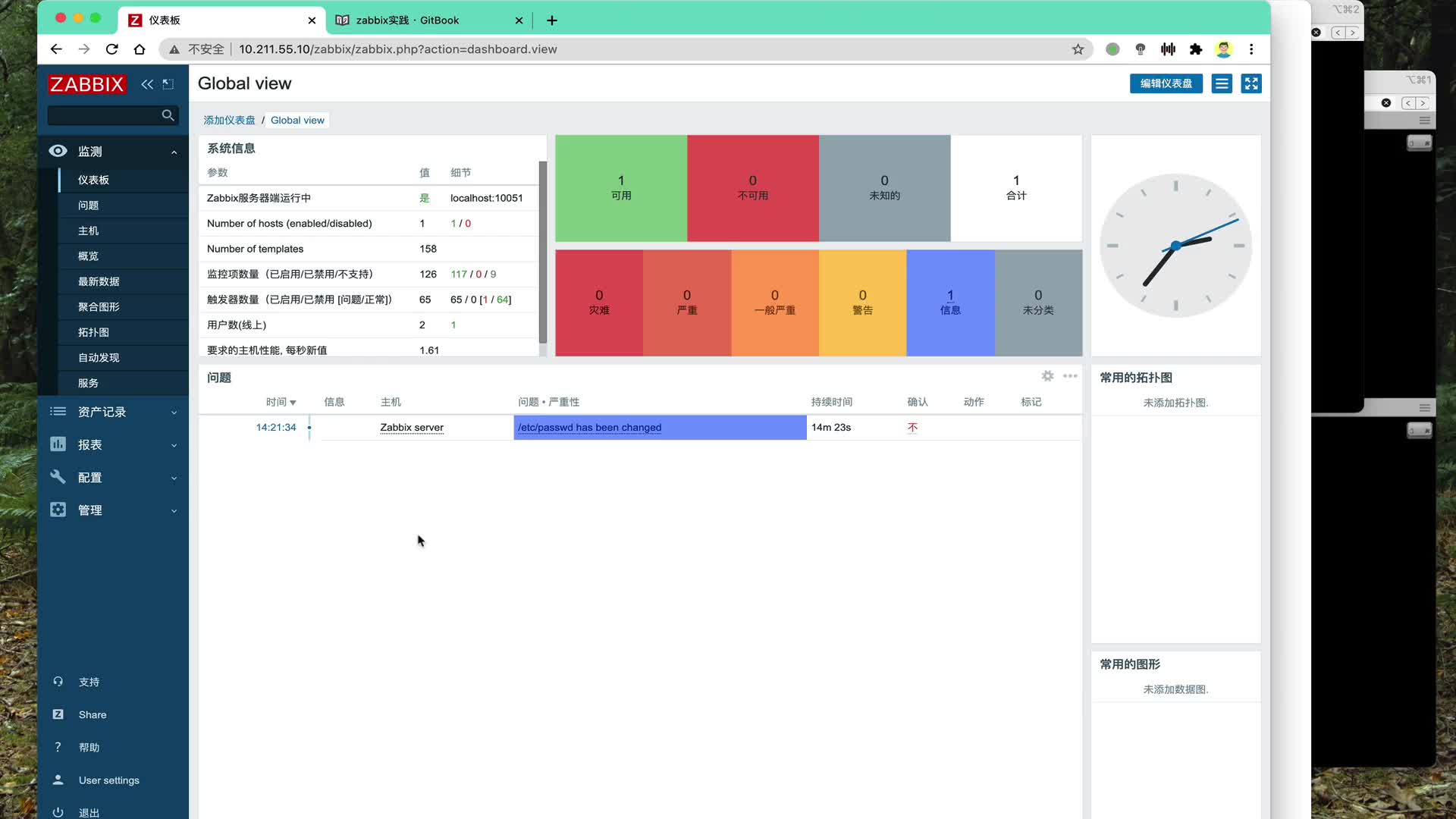Open problems widget three-dots menu
The image size is (1456, 819).
[x=1070, y=376]
